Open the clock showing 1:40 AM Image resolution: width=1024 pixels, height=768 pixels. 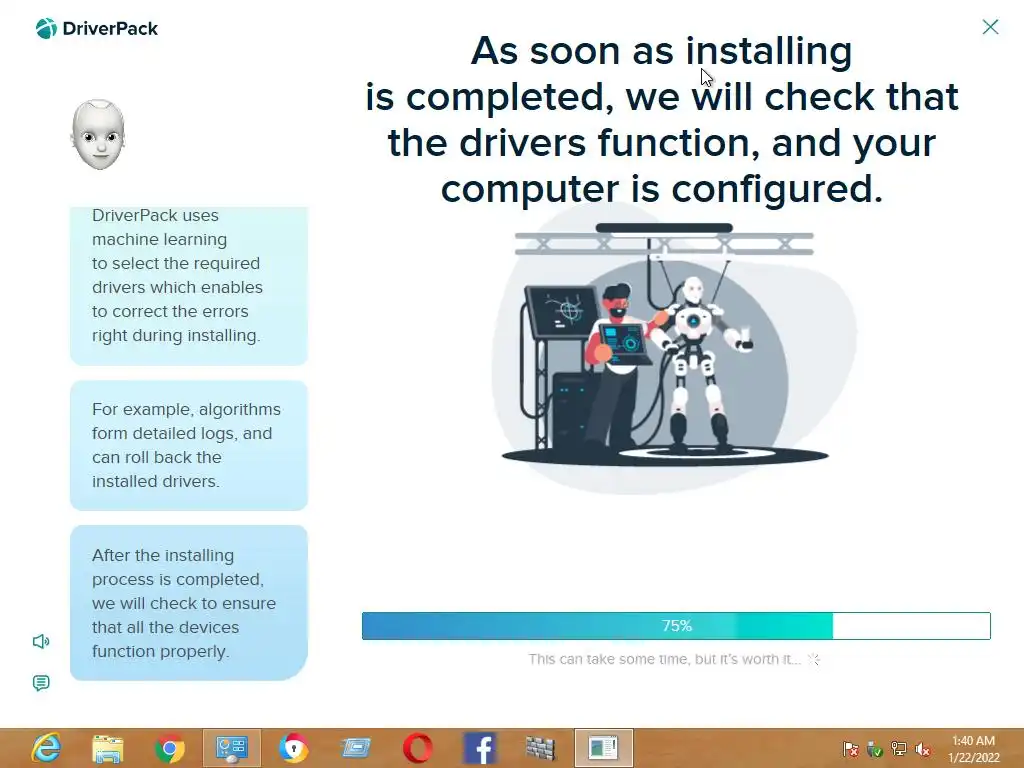point(973,749)
